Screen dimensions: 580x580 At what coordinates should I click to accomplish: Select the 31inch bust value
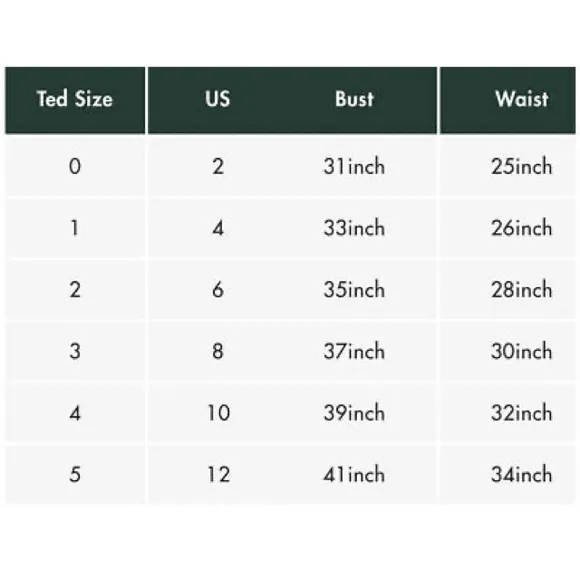(x=354, y=166)
